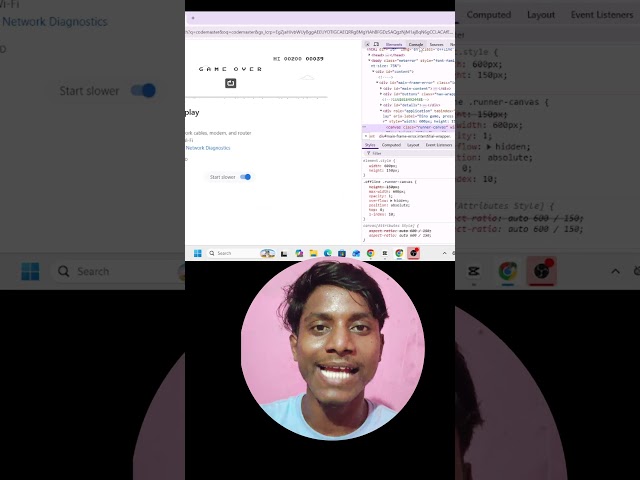Open second Chrome icon next to OBS, center taskbar
The width and height of the screenshot is (640, 480).
tap(399, 253)
